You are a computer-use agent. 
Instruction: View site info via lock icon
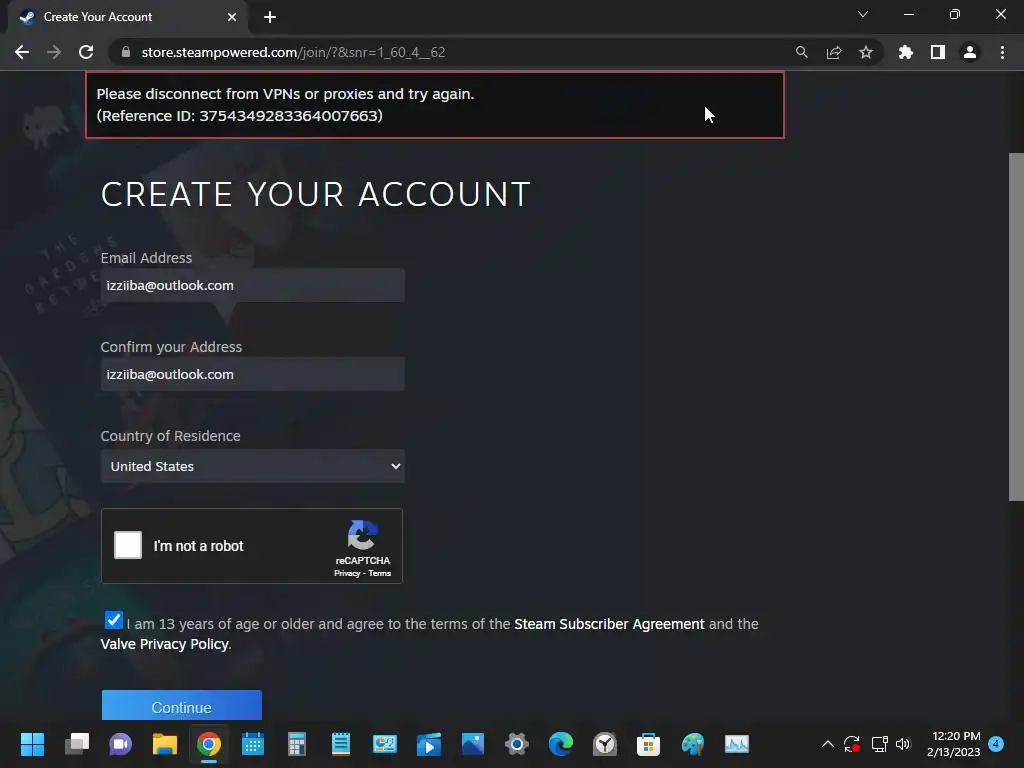(126, 52)
